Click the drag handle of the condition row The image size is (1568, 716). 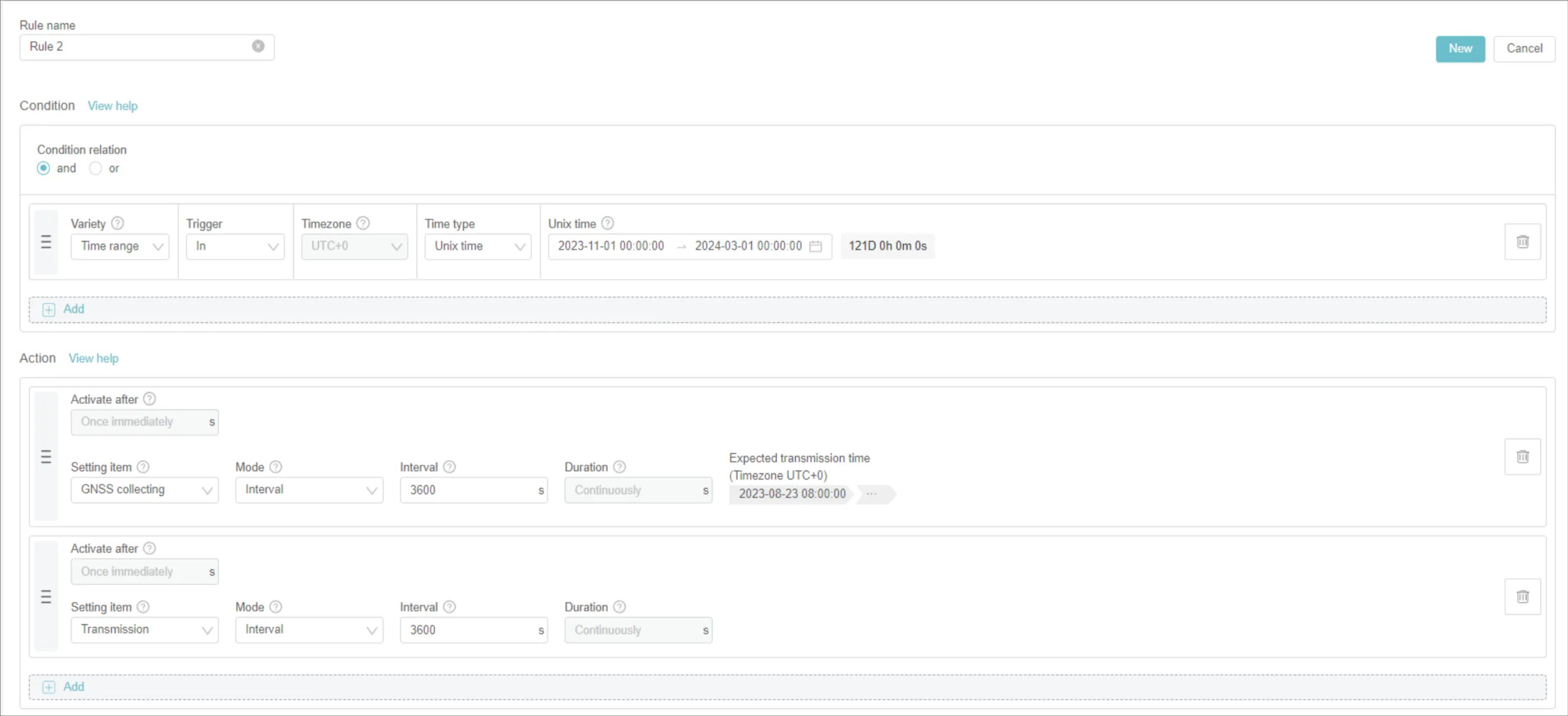pos(45,242)
